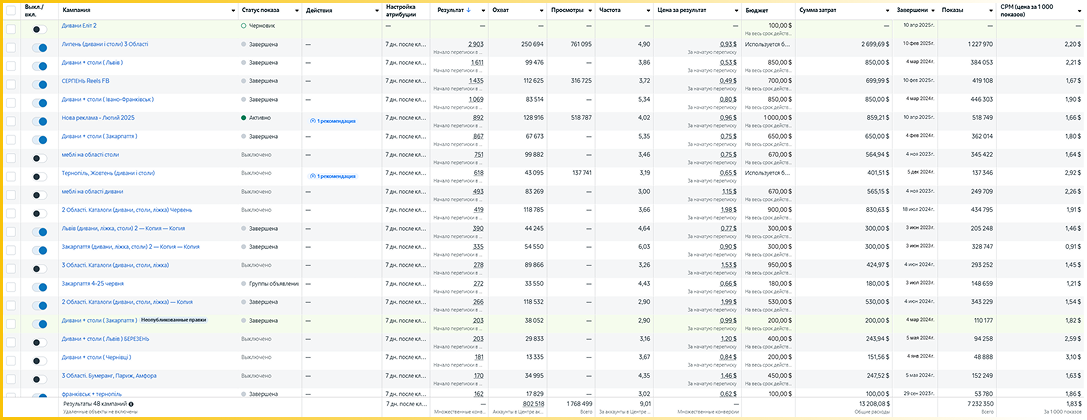Open the Кампания column dropdown arrow

[232, 10]
